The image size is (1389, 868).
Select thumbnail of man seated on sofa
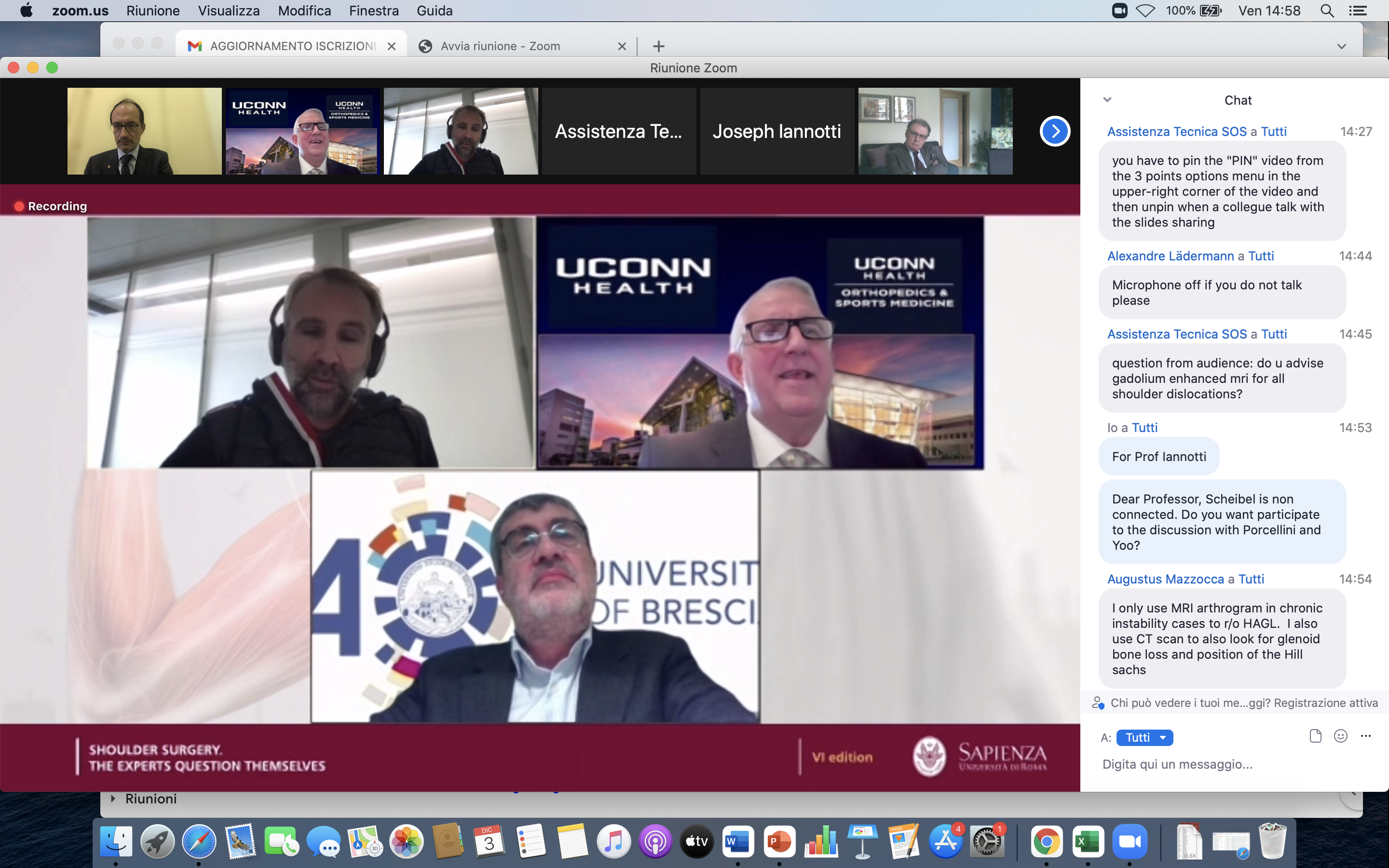tap(935, 132)
